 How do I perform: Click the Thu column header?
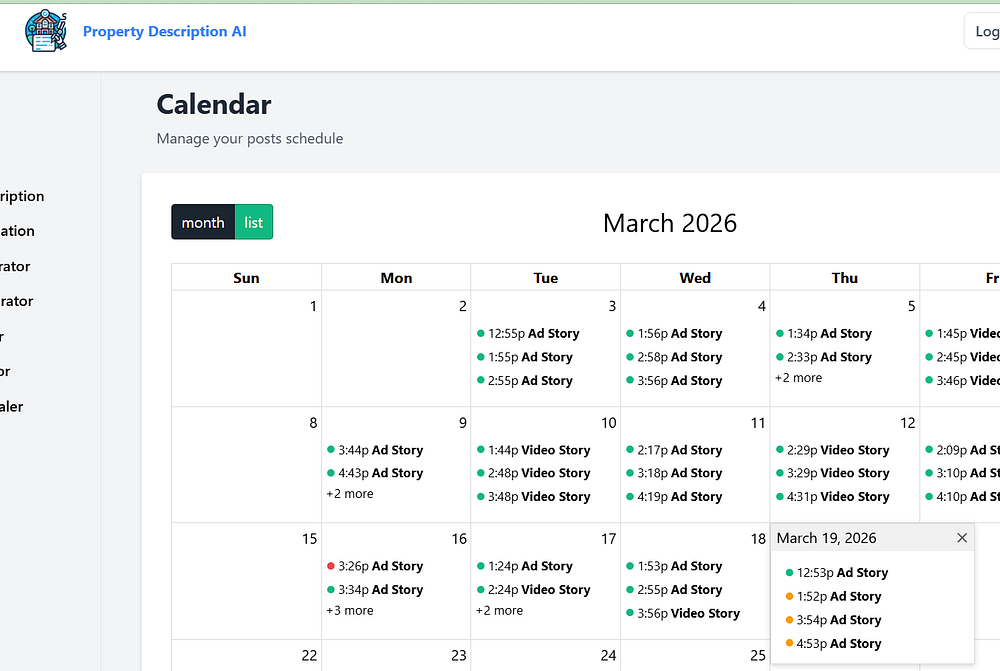point(844,278)
